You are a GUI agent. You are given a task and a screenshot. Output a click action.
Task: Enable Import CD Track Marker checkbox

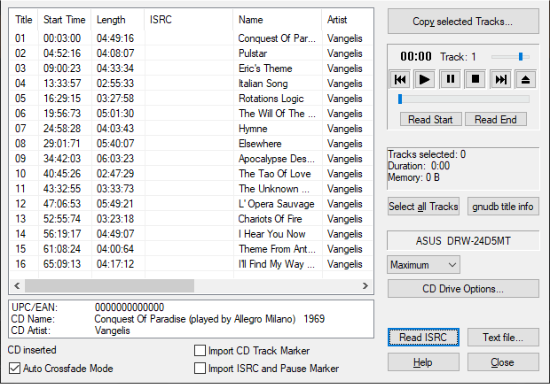click(200, 350)
